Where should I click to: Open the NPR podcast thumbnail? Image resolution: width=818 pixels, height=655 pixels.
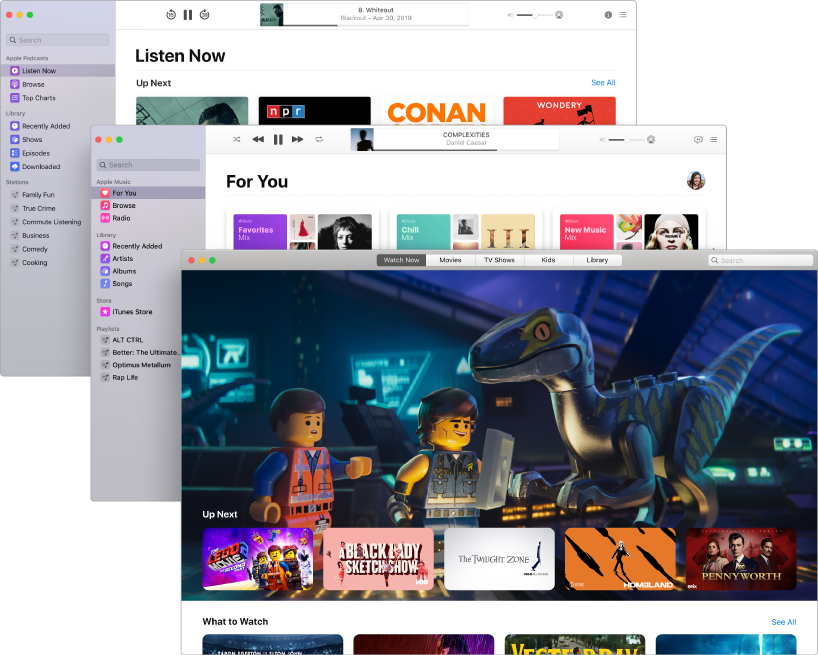pos(315,111)
